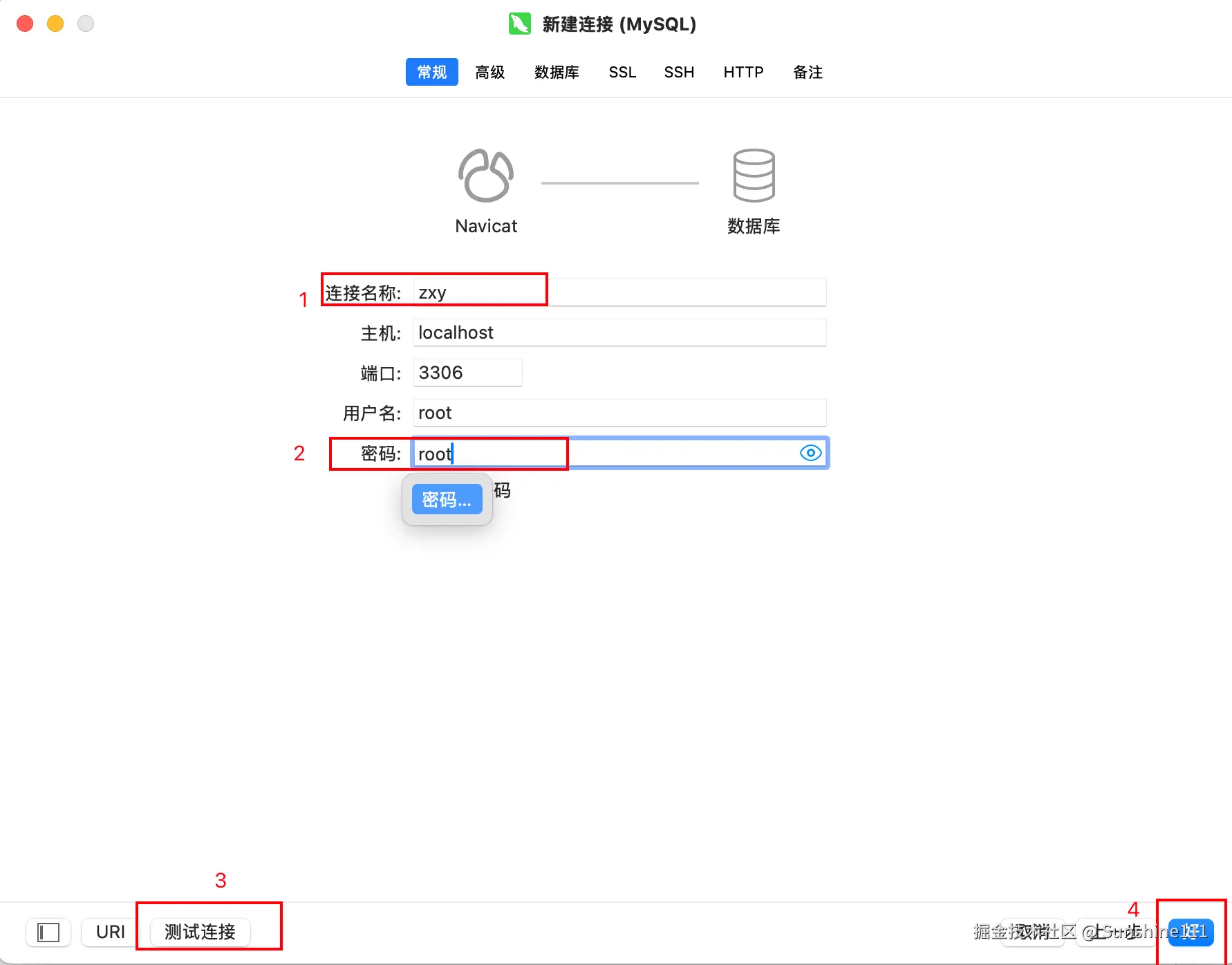Open the 高级 tab
Image resolution: width=1232 pixels, height=965 pixels.
pos(490,72)
